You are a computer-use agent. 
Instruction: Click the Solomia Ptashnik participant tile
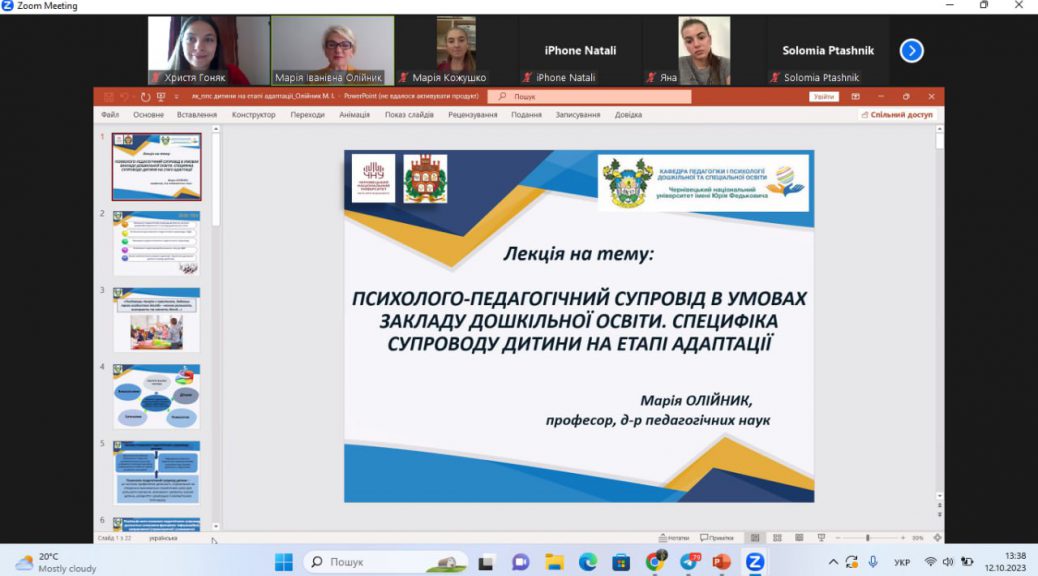click(827, 50)
